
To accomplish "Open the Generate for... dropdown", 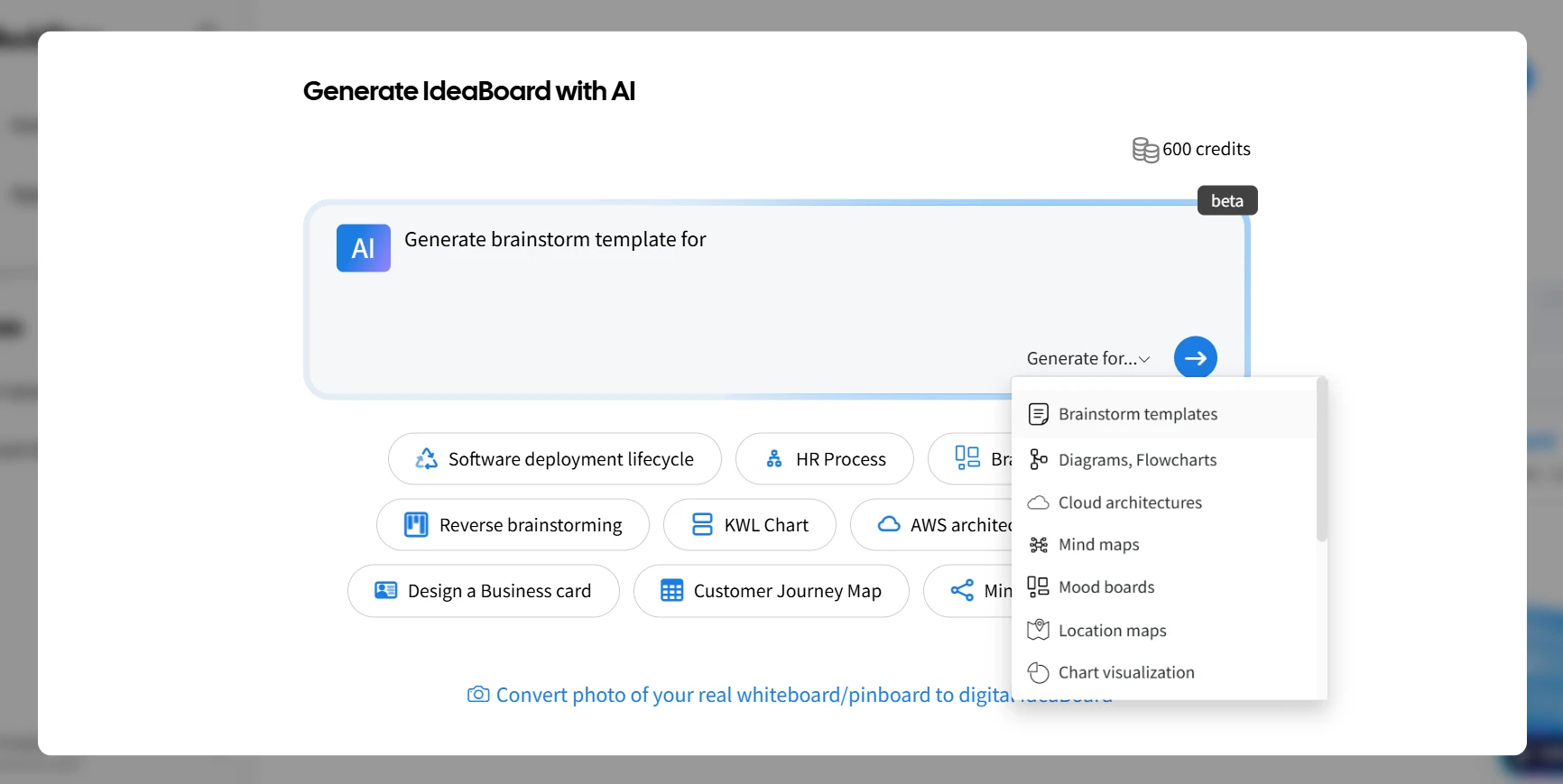I will click(1087, 357).
